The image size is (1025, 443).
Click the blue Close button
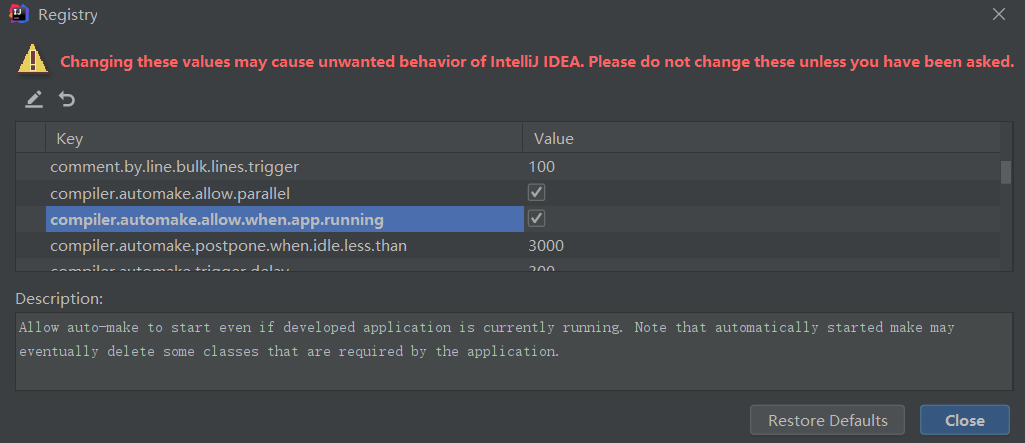(965, 420)
